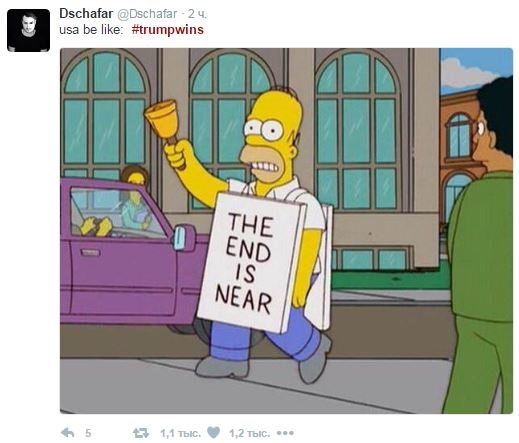Retweet the tweet using the retweet icon
The height and width of the screenshot is (443, 519).
[x=141, y=433]
